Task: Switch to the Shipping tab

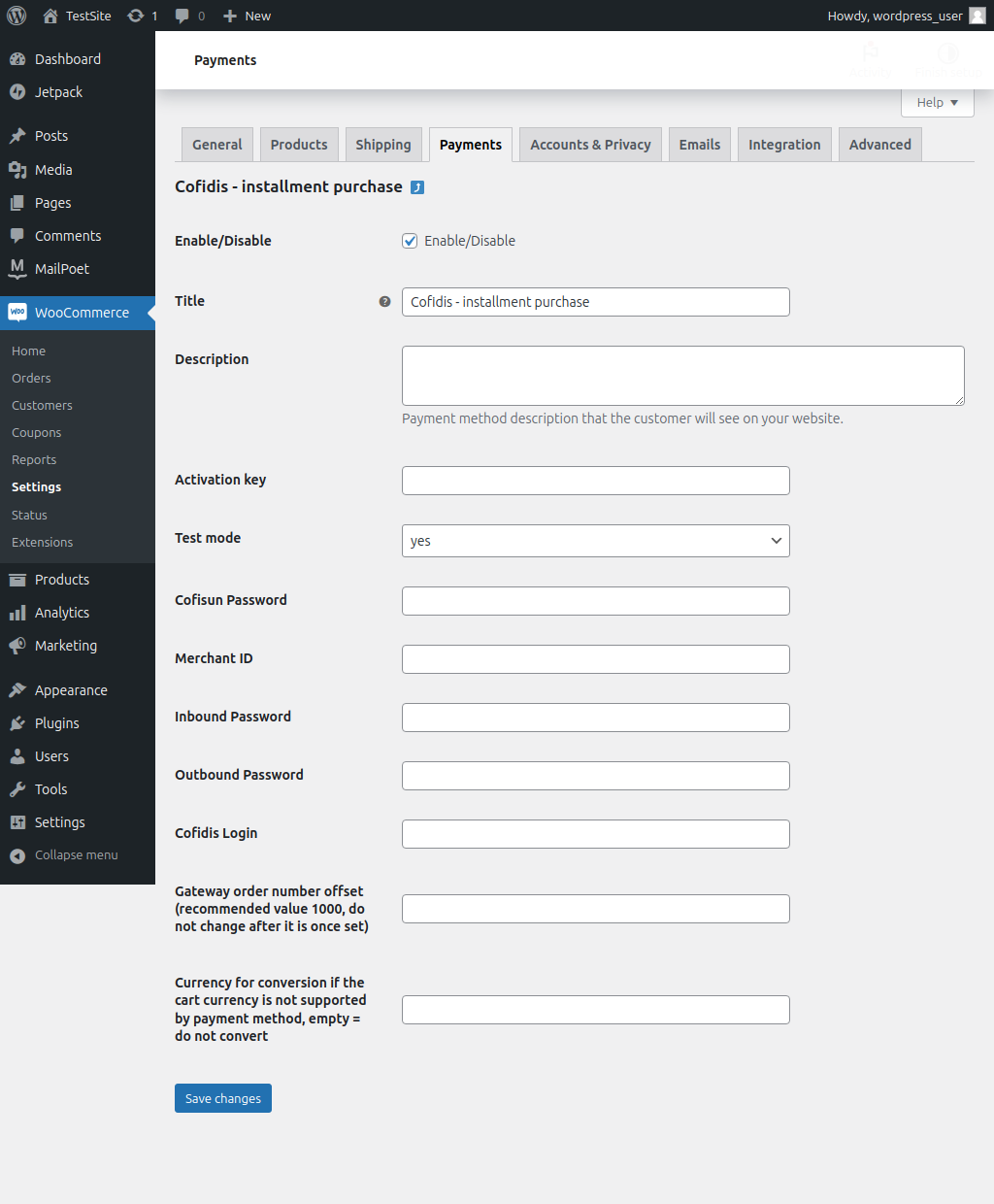Action: pos(382,144)
